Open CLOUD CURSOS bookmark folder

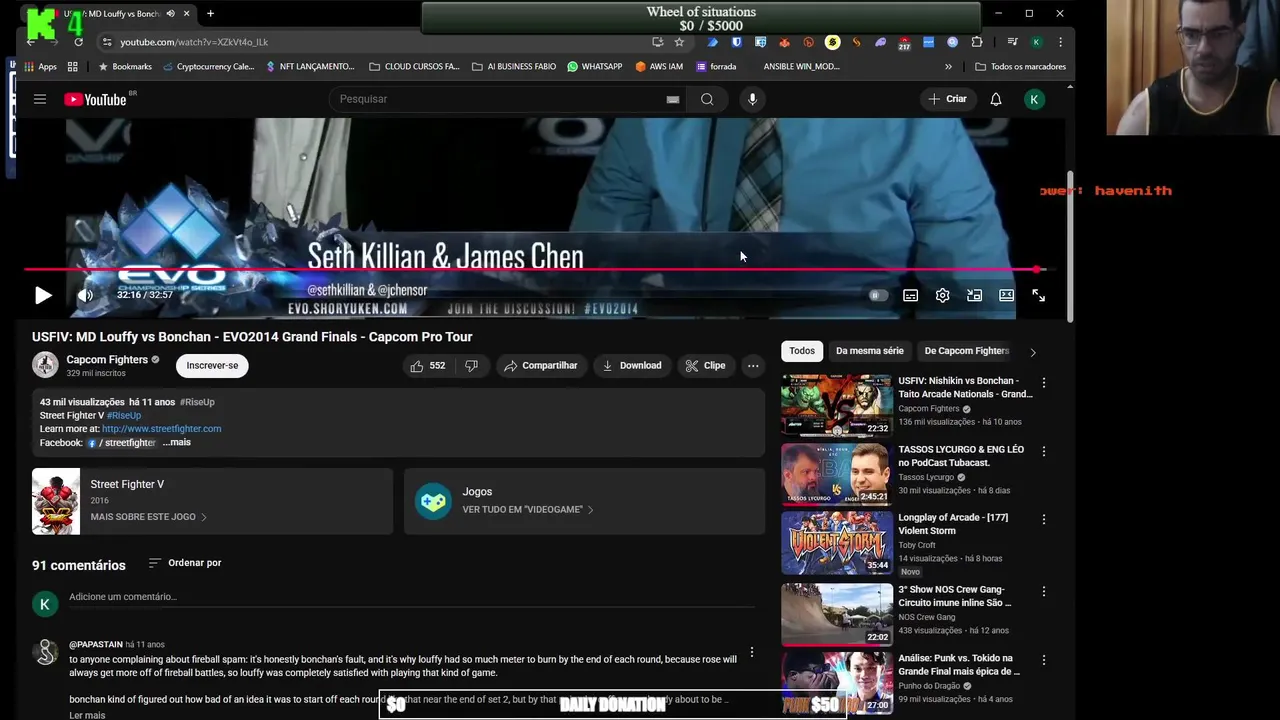[414, 67]
